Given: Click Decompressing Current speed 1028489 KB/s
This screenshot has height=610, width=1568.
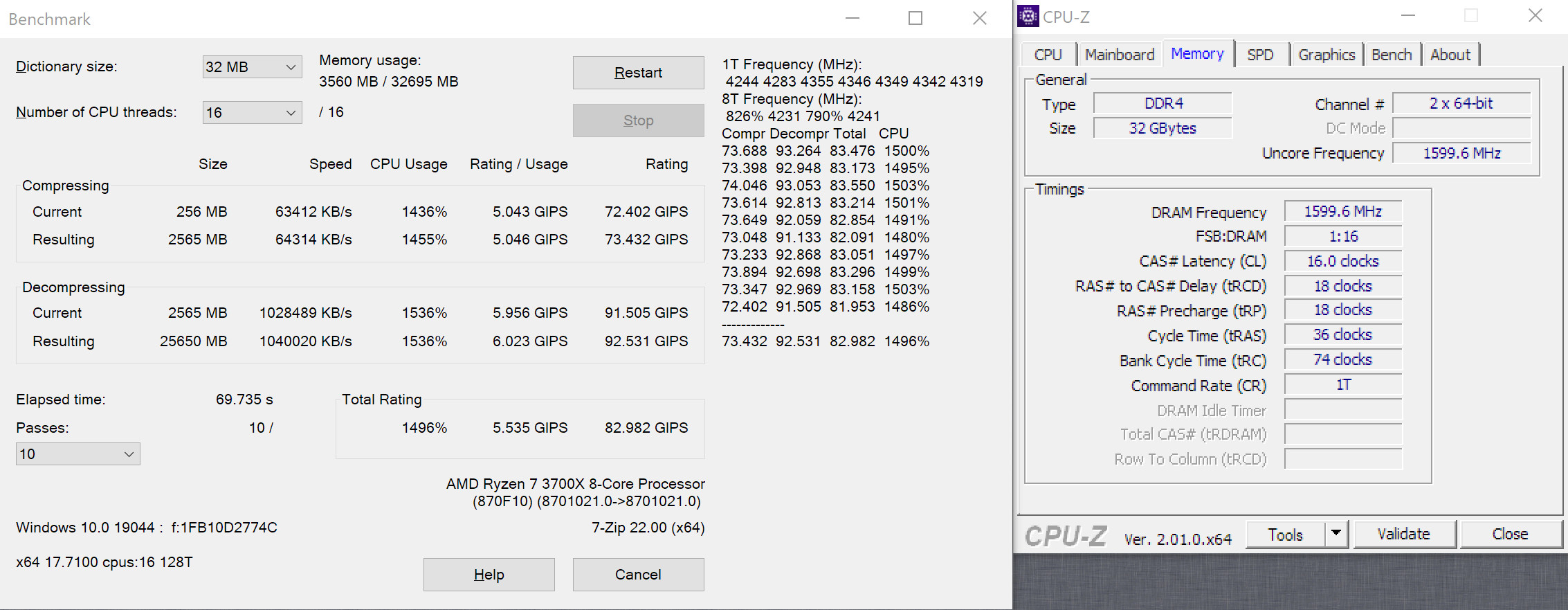Looking at the screenshot, I should [305, 313].
